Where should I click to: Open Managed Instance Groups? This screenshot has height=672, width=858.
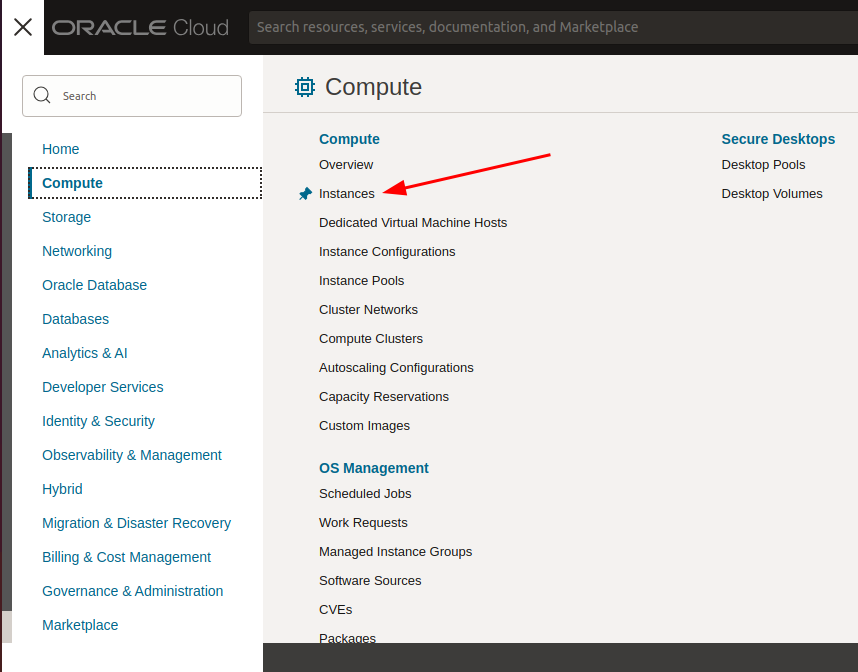tap(396, 552)
